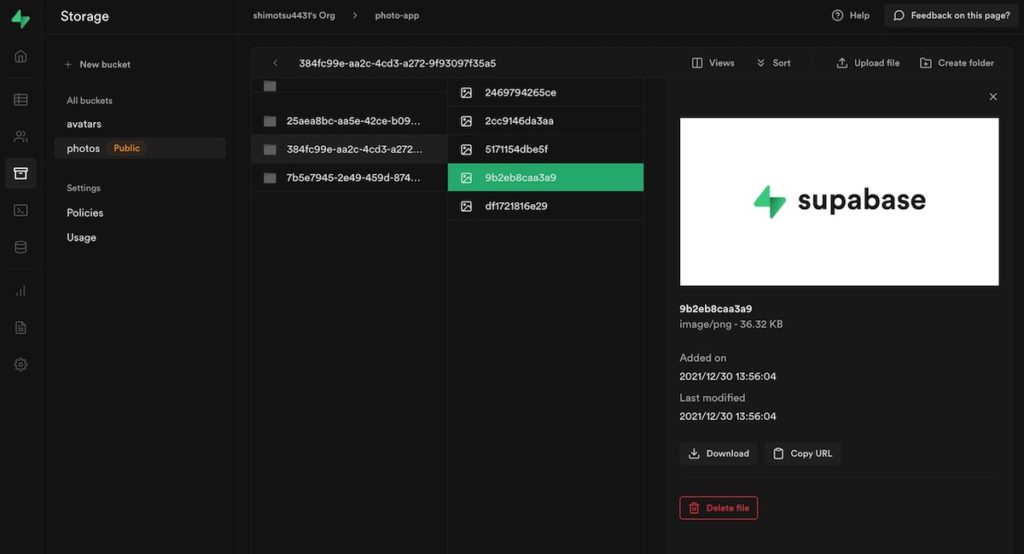Open the Home icon in sidebar

[x=20, y=56]
